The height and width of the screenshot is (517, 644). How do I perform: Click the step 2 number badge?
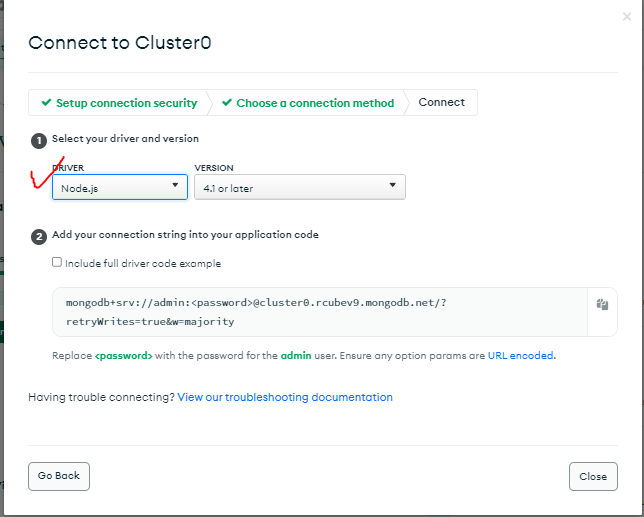pos(39,237)
